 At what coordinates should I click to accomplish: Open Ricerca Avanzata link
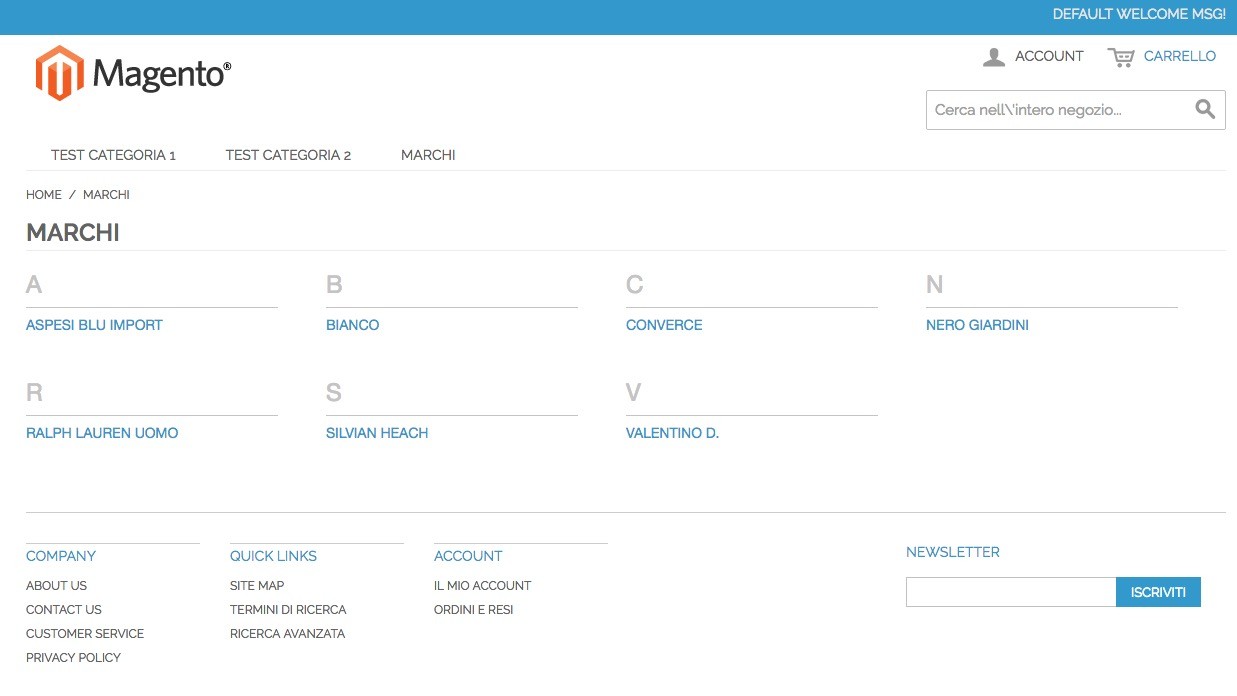tap(287, 634)
